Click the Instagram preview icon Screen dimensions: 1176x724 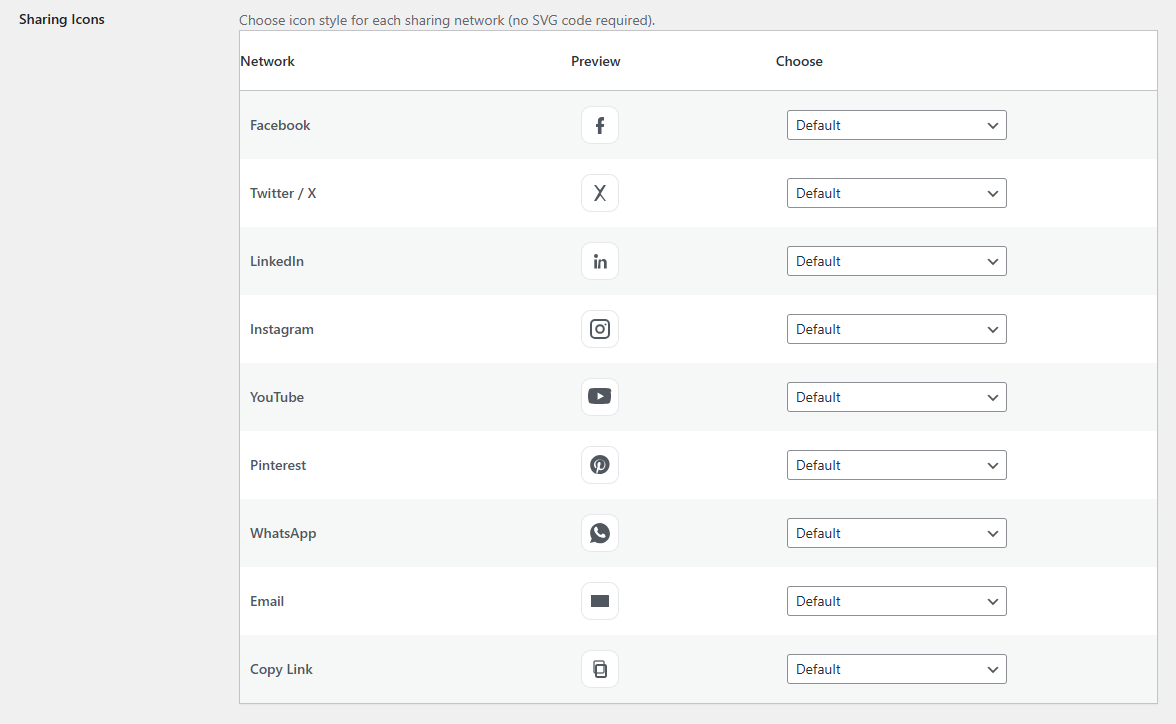(x=600, y=329)
